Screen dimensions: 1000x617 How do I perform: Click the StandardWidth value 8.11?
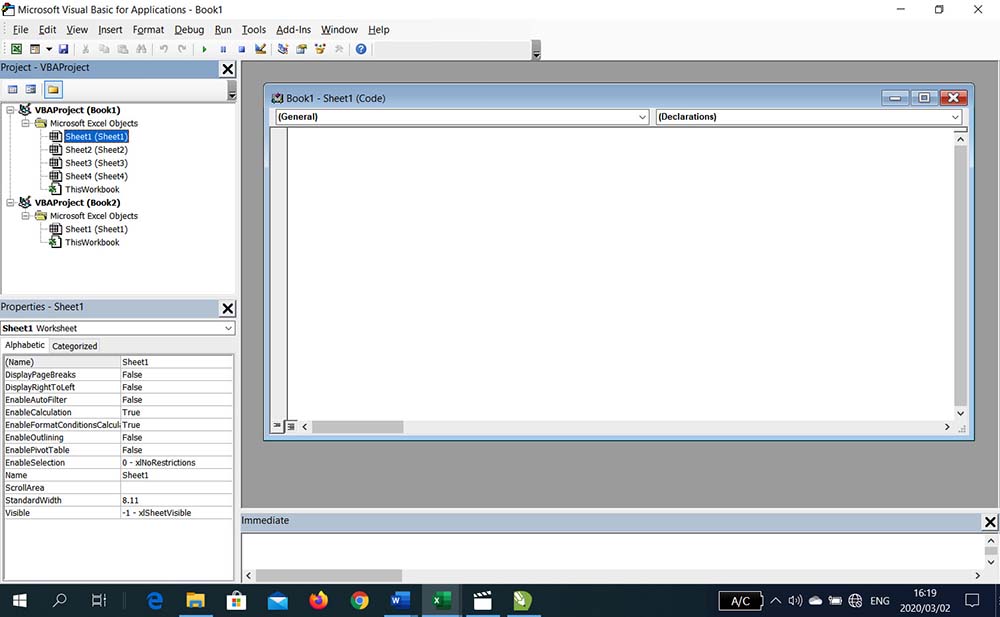tap(177, 500)
